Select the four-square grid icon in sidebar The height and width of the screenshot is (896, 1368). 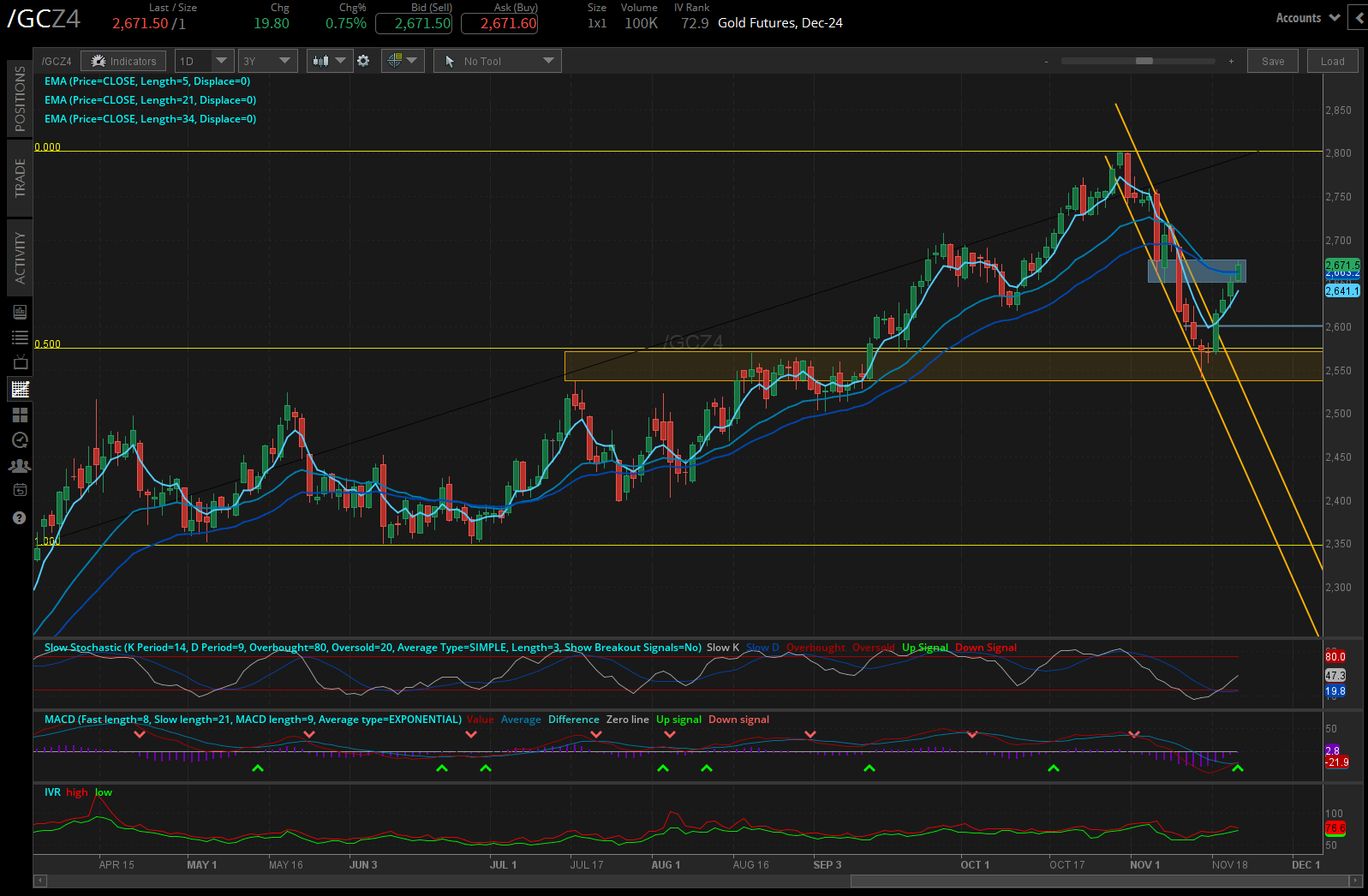click(x=20, y=415)
